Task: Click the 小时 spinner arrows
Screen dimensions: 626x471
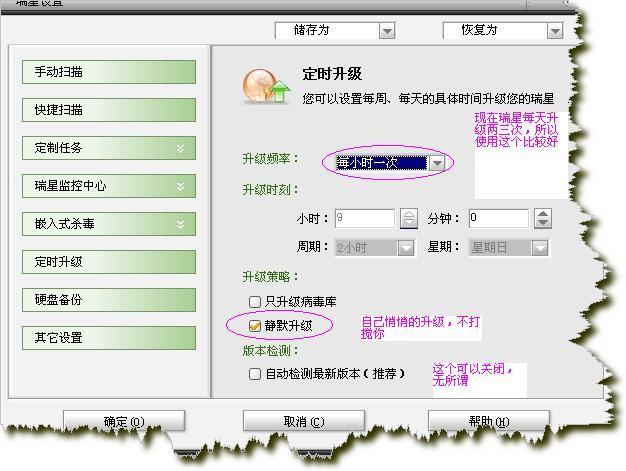Action: click(x=409, y=218)
